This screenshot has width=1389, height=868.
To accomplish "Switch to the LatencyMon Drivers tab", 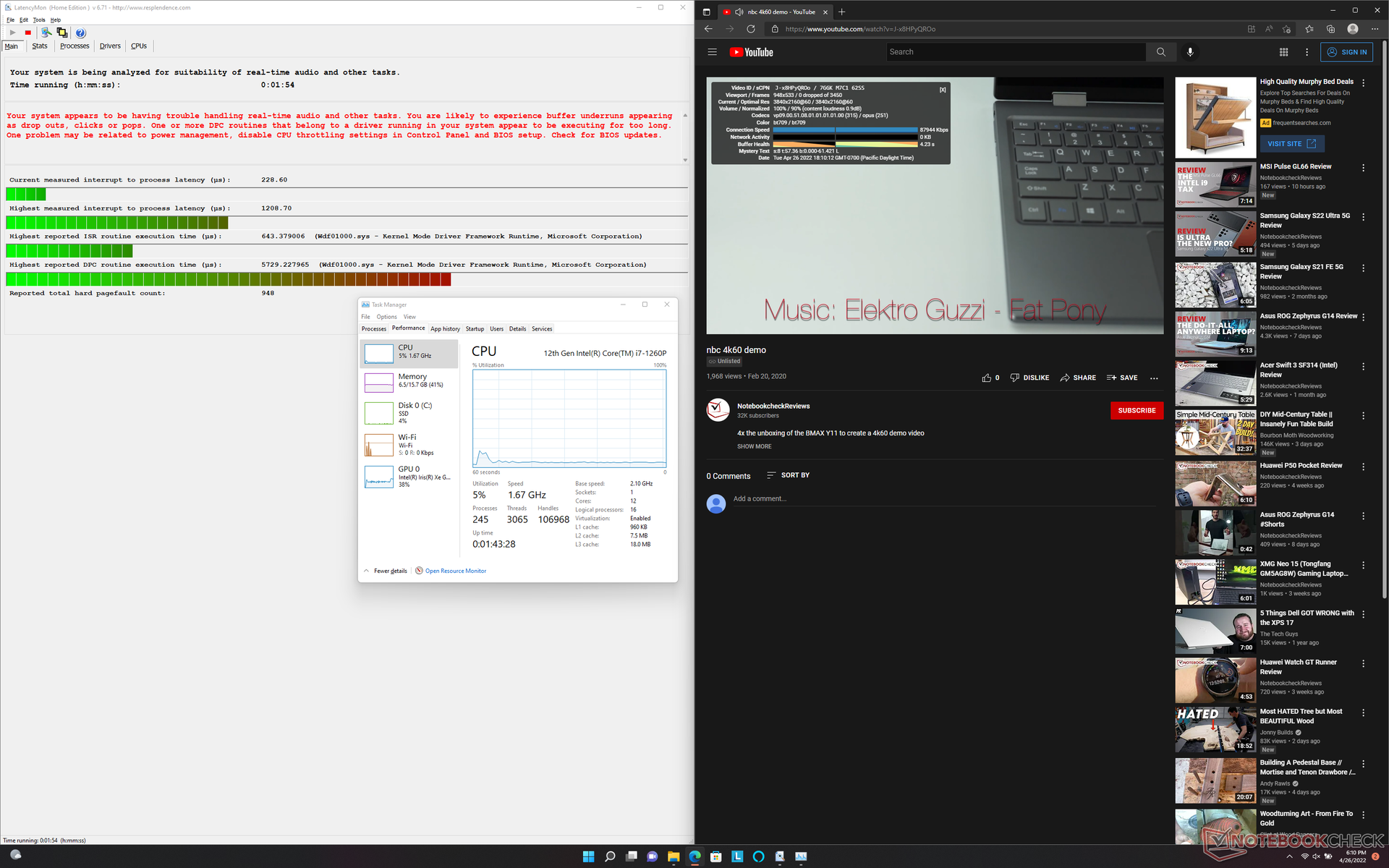I will click(x=110, y=46).
